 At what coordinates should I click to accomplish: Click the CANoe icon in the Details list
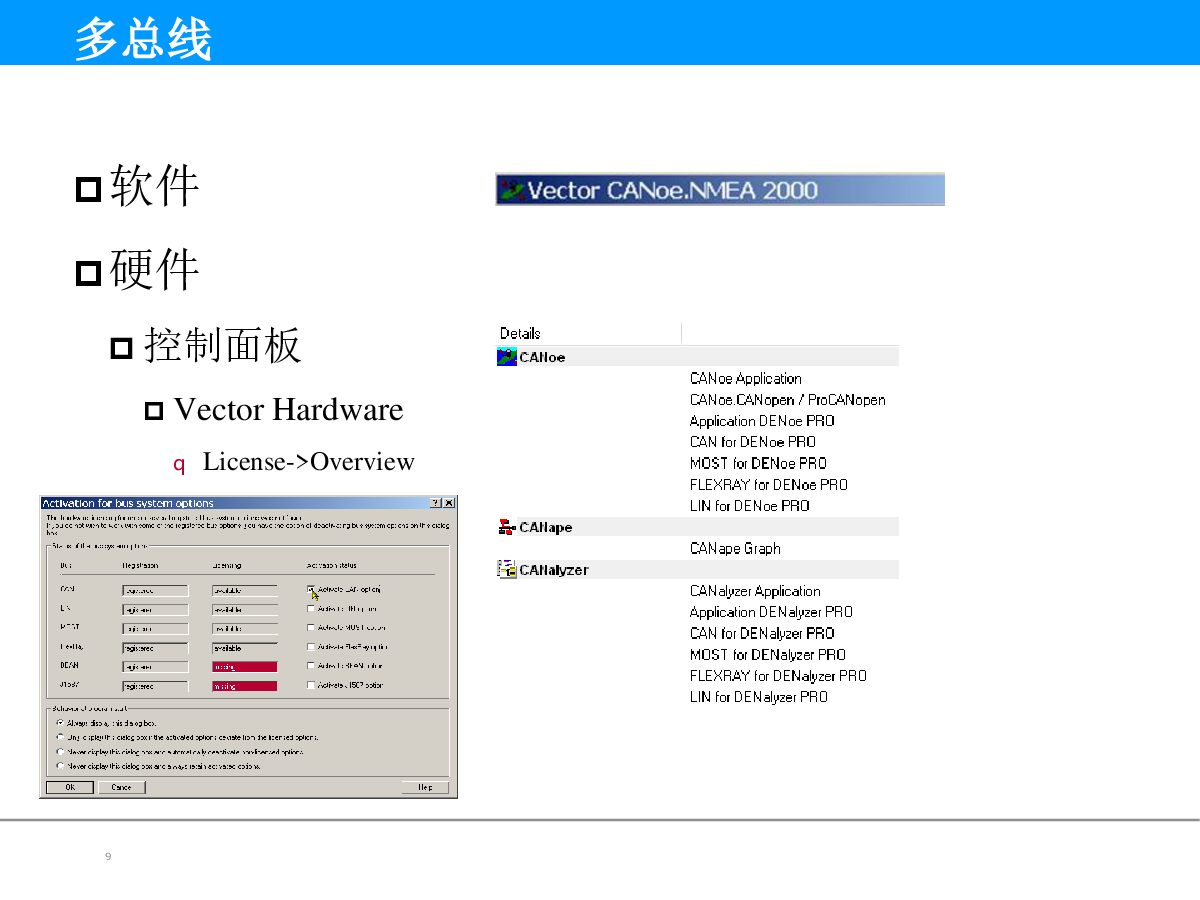click(x=507, y=357)
